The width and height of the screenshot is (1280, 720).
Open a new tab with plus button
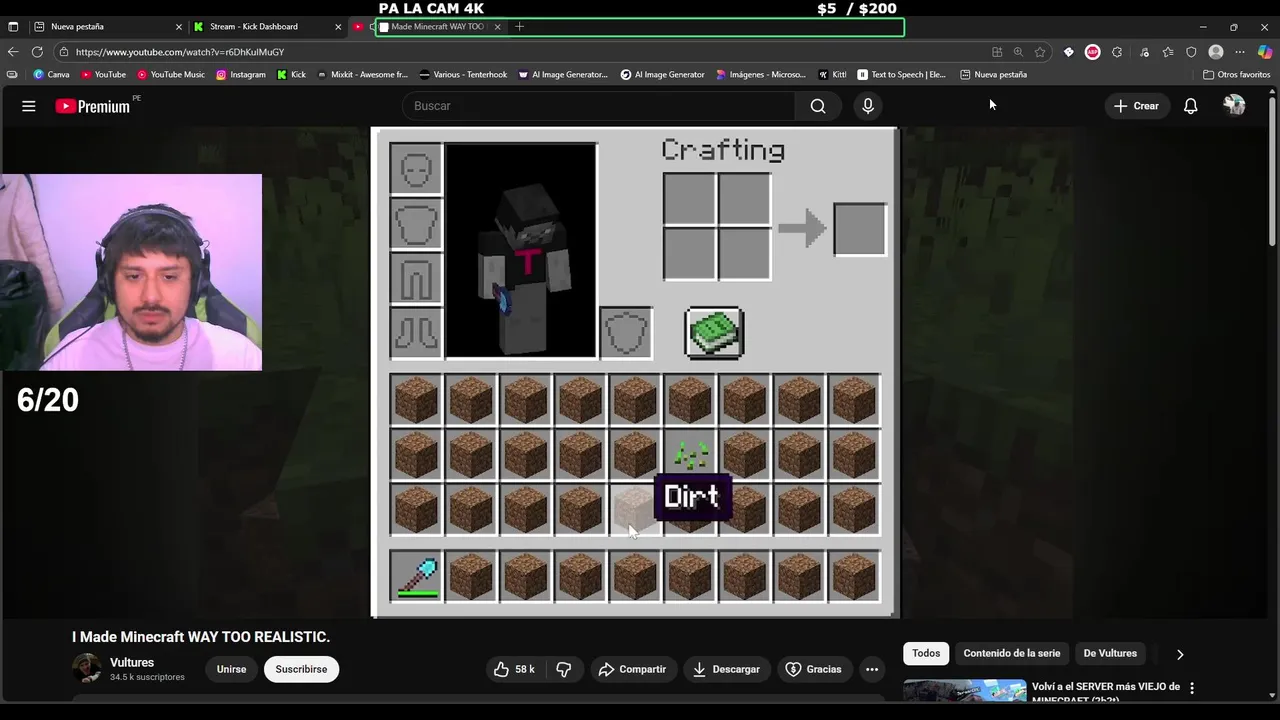(x=519, y=27)
